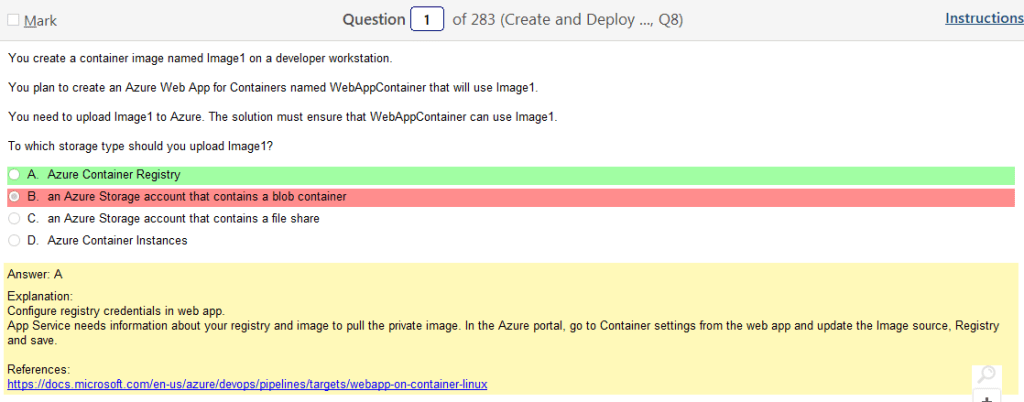Select radio button for option D

coord(14,240)
